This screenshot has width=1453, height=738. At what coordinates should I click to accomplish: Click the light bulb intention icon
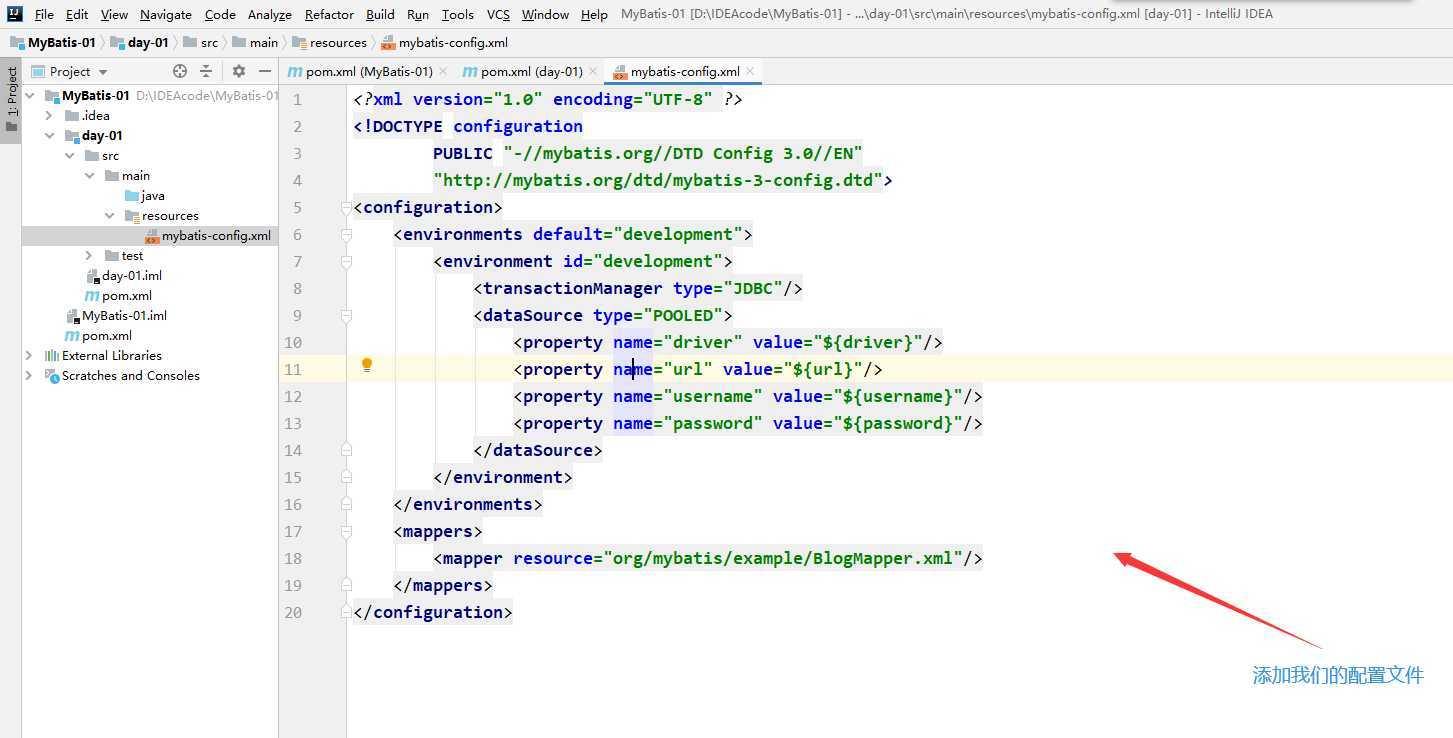point(367,365)
